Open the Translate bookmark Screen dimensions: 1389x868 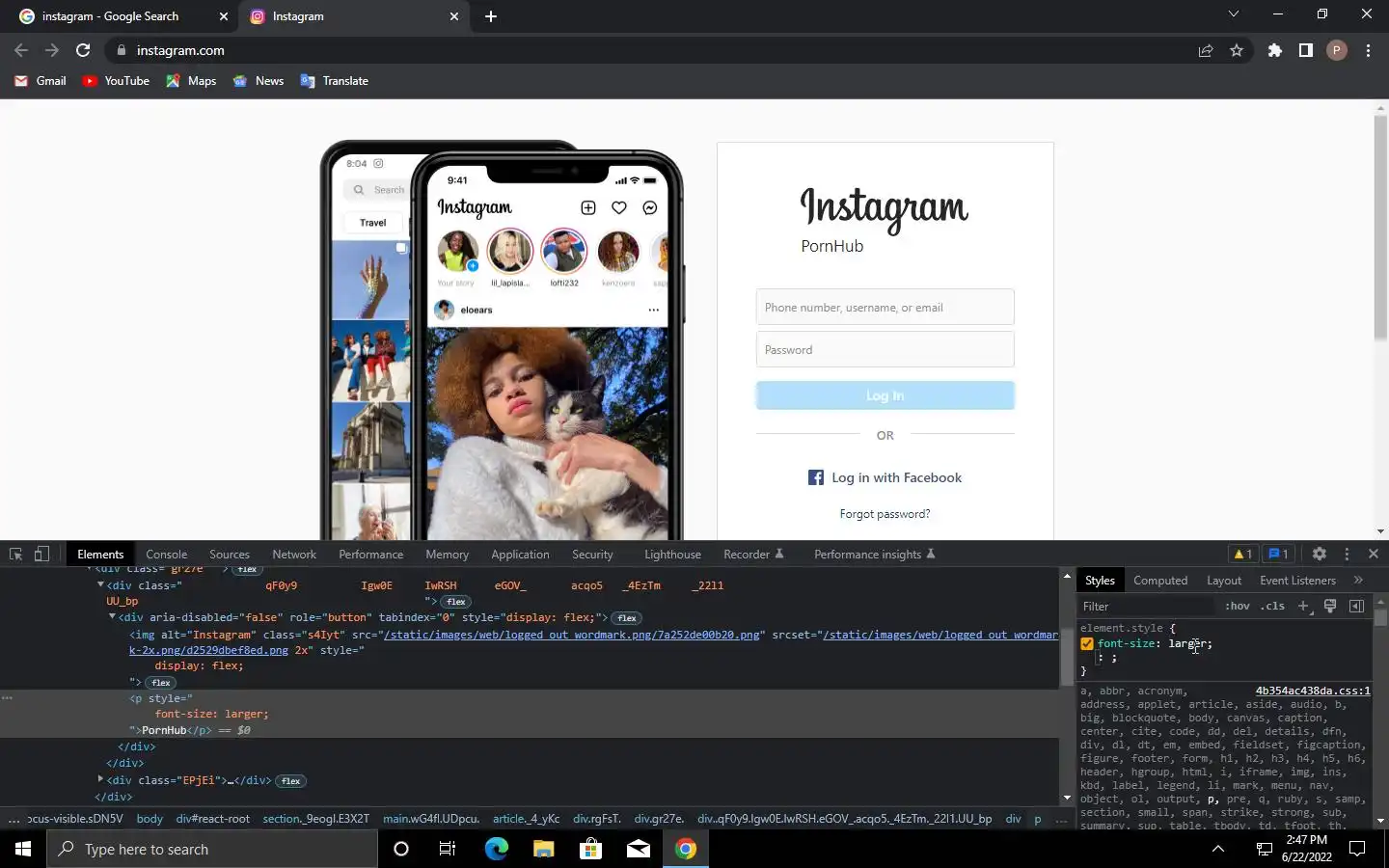[x=335, y=81]
